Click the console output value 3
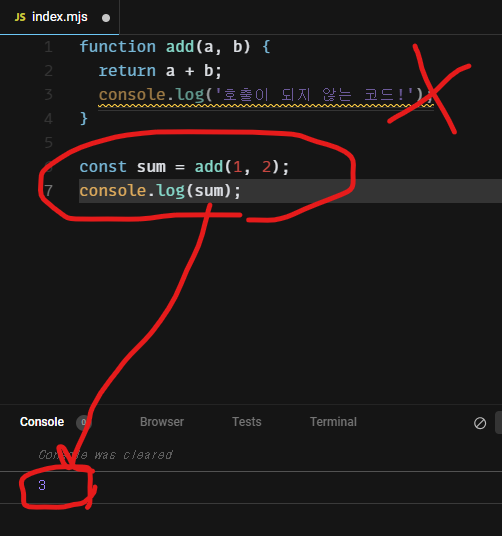This screenshot has height=536, width=502. pyautogui.click(x=42, y=485)
